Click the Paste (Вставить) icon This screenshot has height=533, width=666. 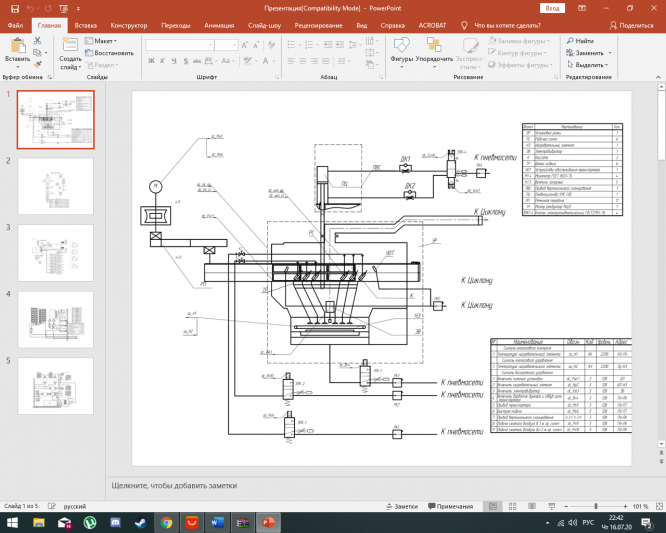[17, 45]
